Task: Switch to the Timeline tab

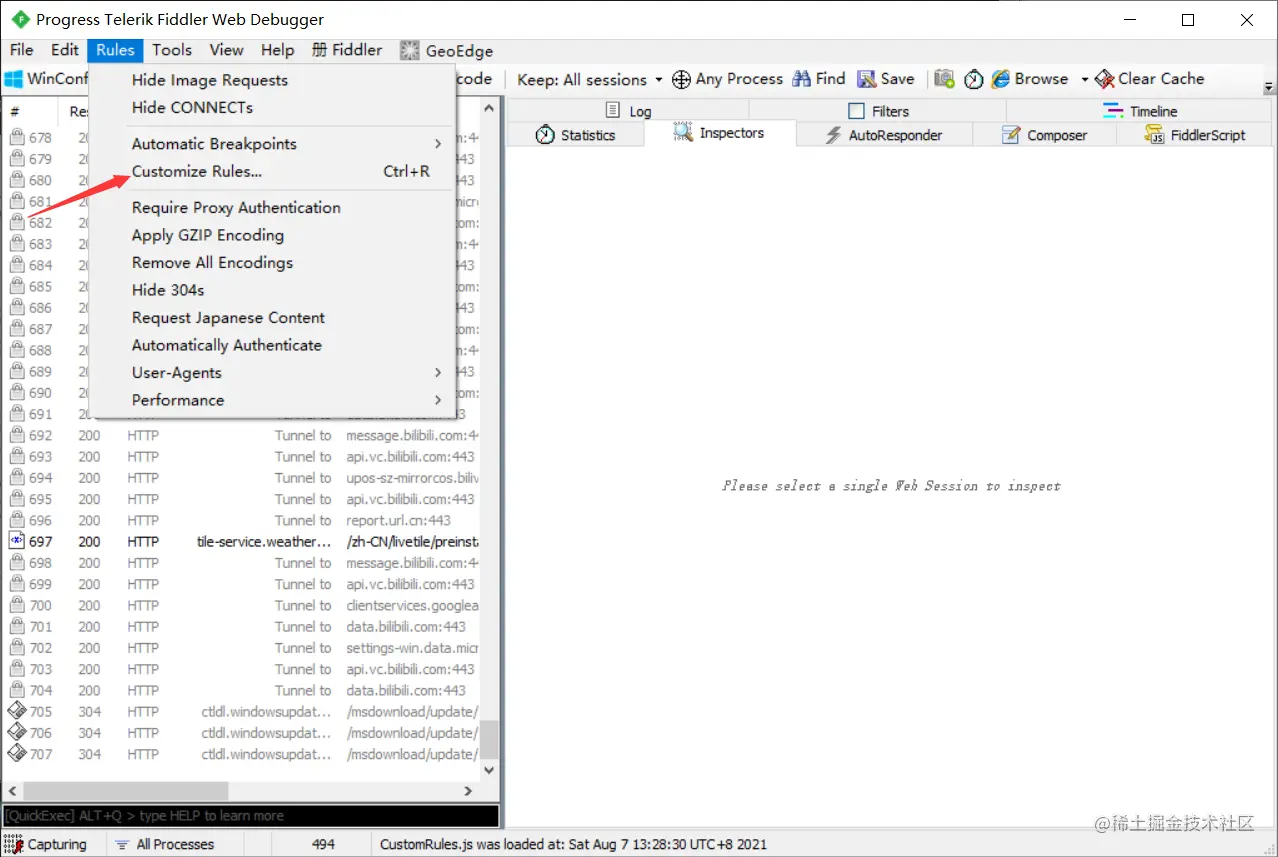Action: tap(1139, 111)
